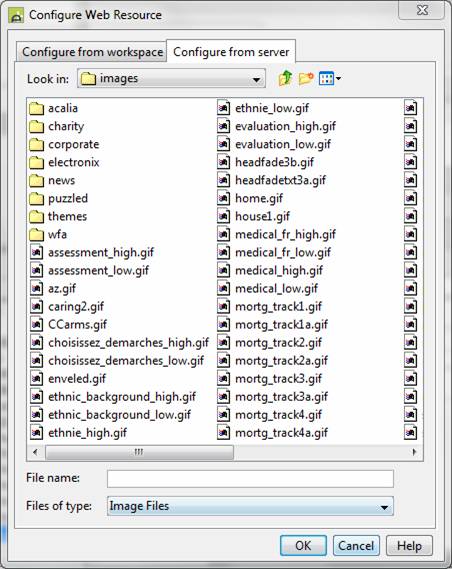The image size is (452, 569).
Task: Click into the File name field
Action: (x=250, y=479)
